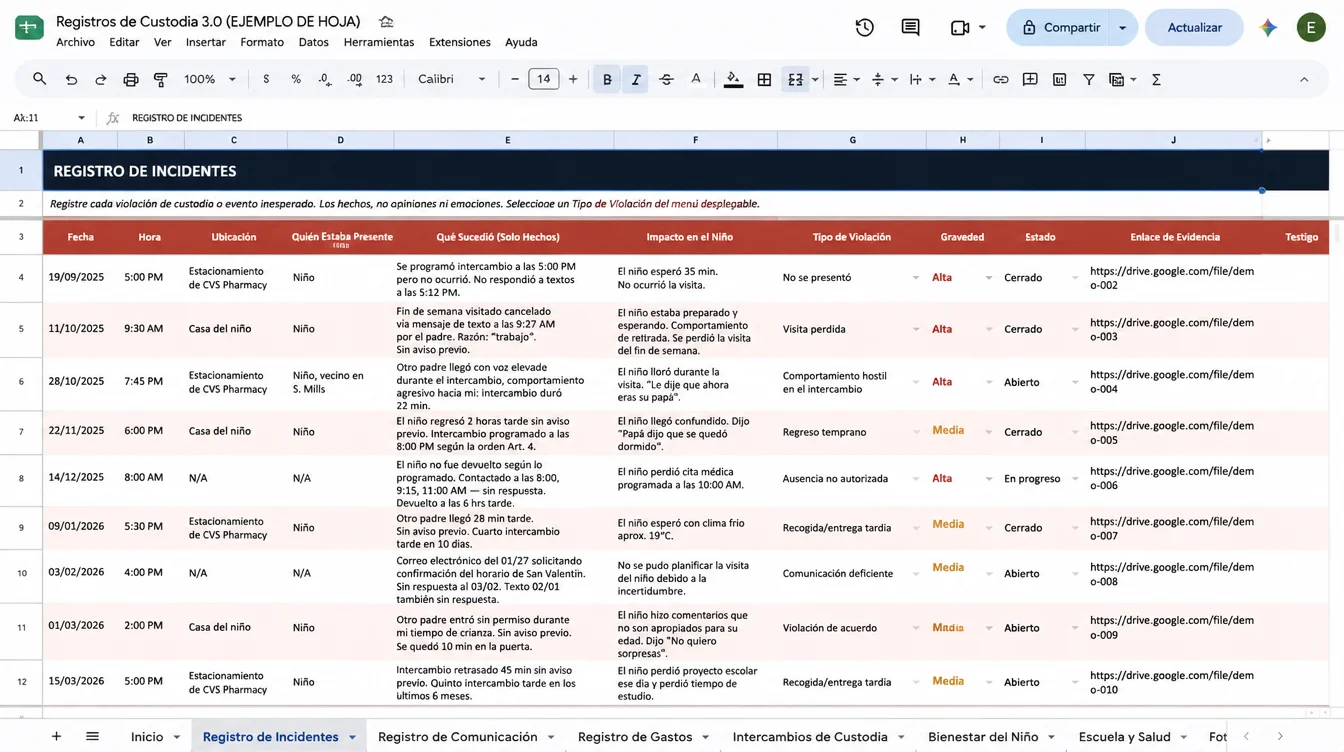Open the Archivo menu
Viewport: 1344px width, 752px height.
75,42
